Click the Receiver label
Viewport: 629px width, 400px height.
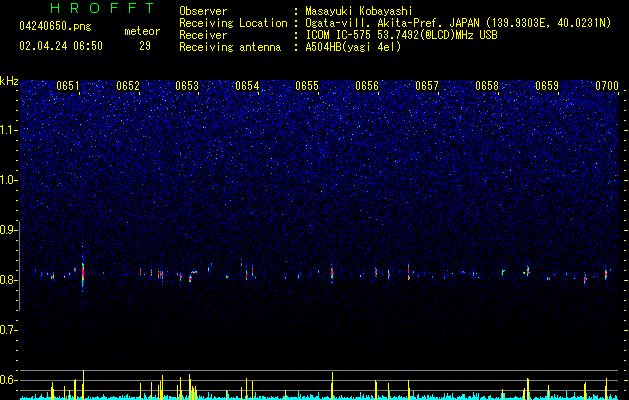tap(203, 35)
